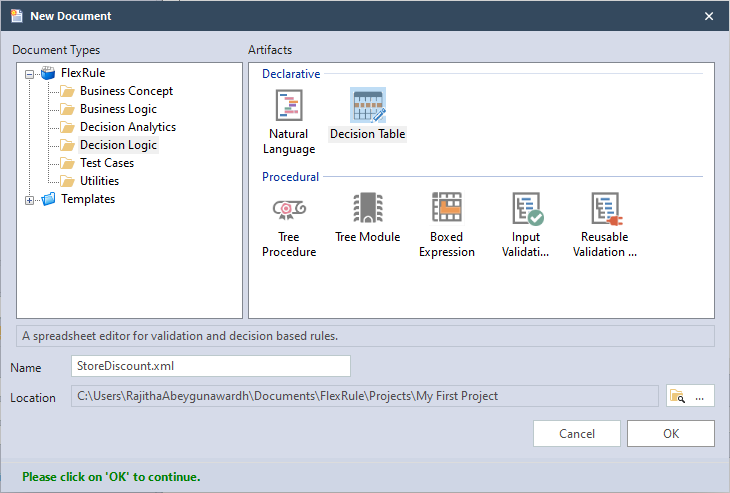Click the spreadsheet editor description text
Viewport: 730px width, 493px height.
(x=180, y=336)
